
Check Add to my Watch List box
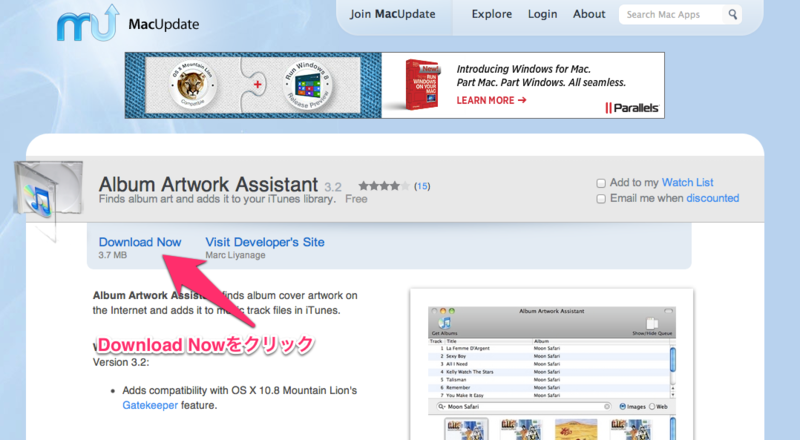click(x=601, y=183)
